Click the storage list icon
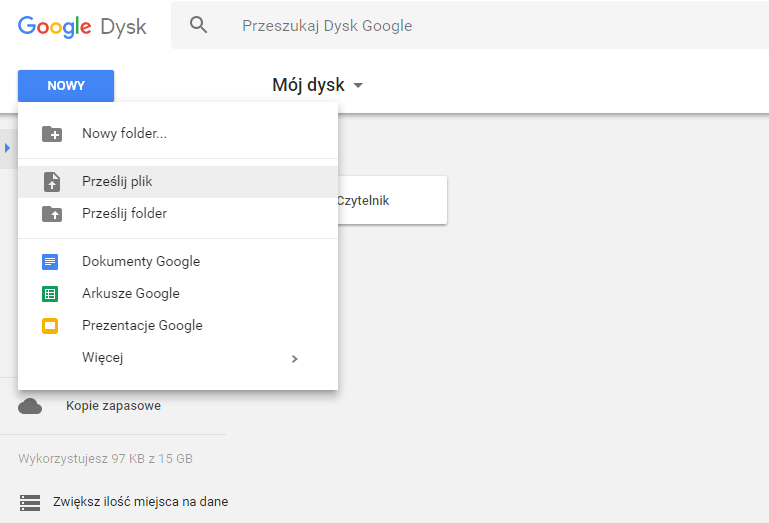Viewport: 769px width, 523px height. tap(30, 502)
